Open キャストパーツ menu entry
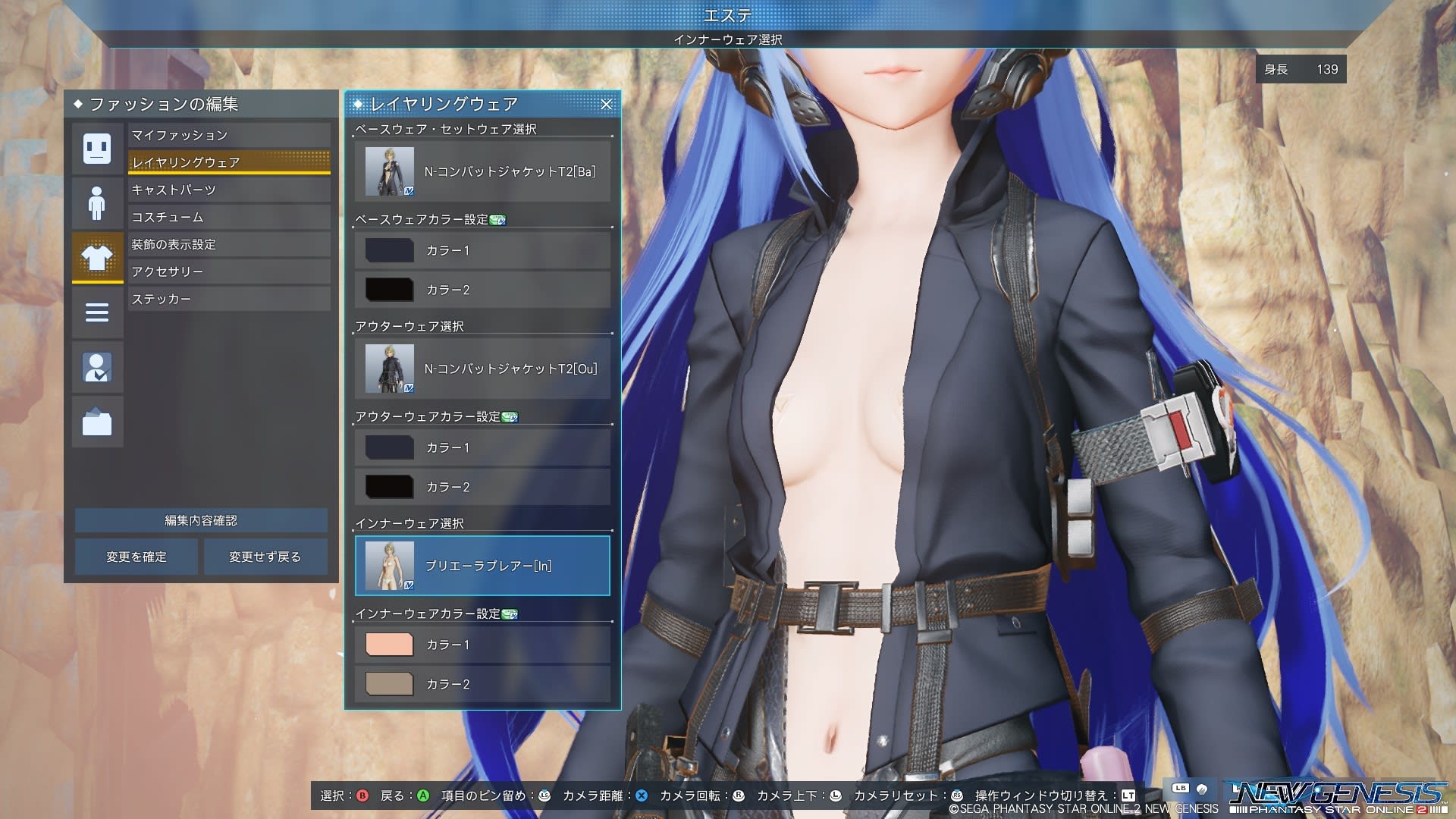The image size is (1456, 819). pos(228,190)
